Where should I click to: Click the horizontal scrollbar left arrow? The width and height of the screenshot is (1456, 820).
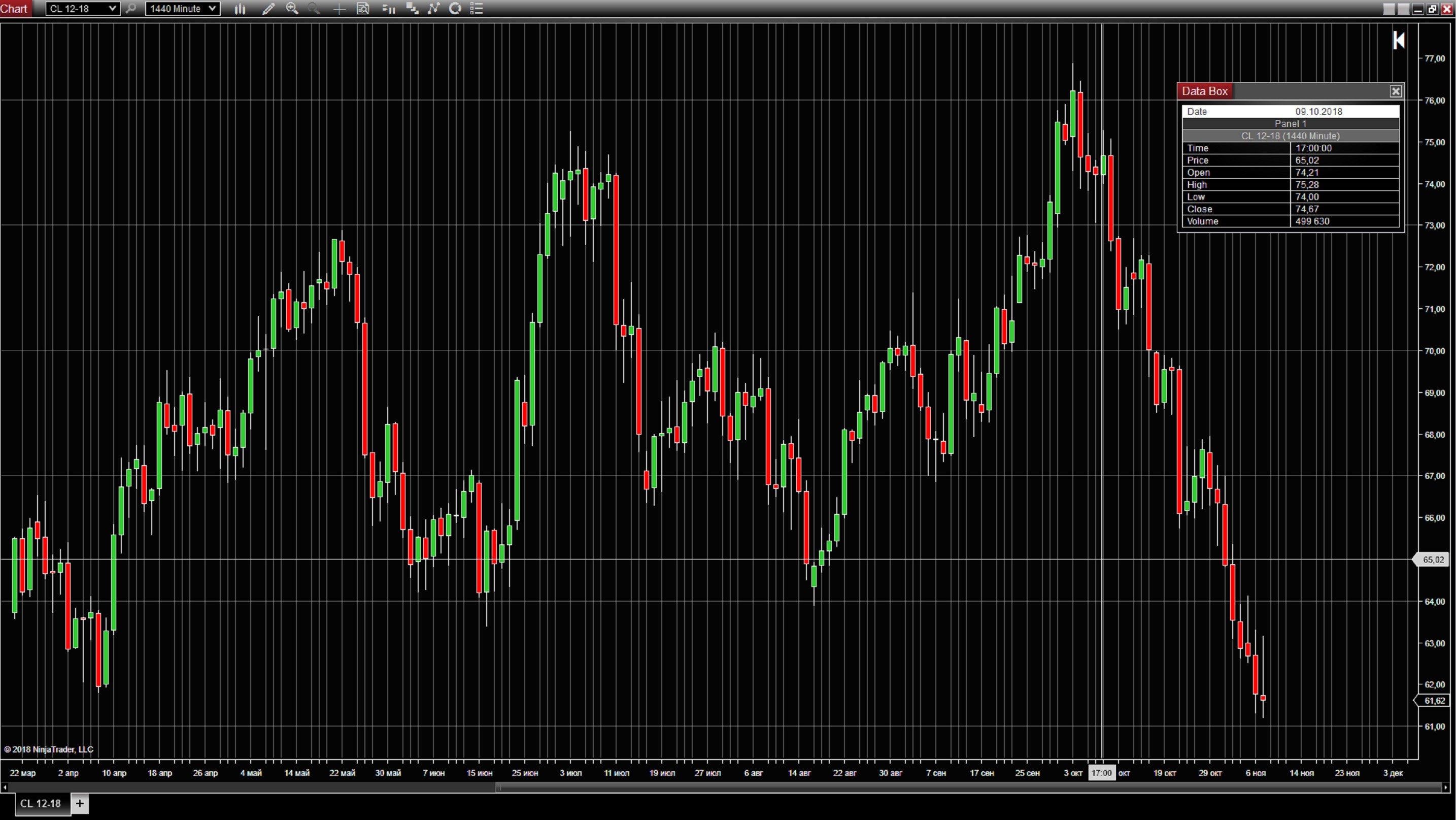[5, 787]
